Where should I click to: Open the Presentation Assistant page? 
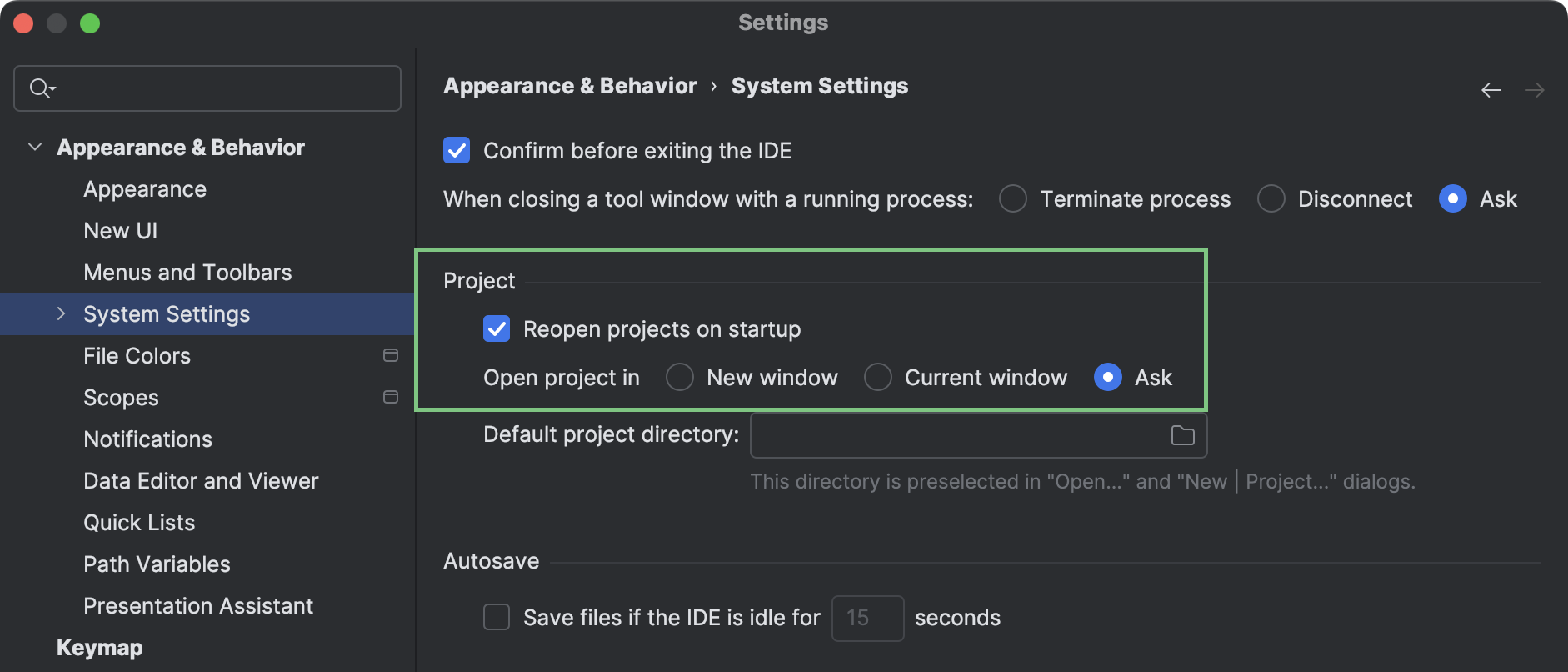pos(198,605)
